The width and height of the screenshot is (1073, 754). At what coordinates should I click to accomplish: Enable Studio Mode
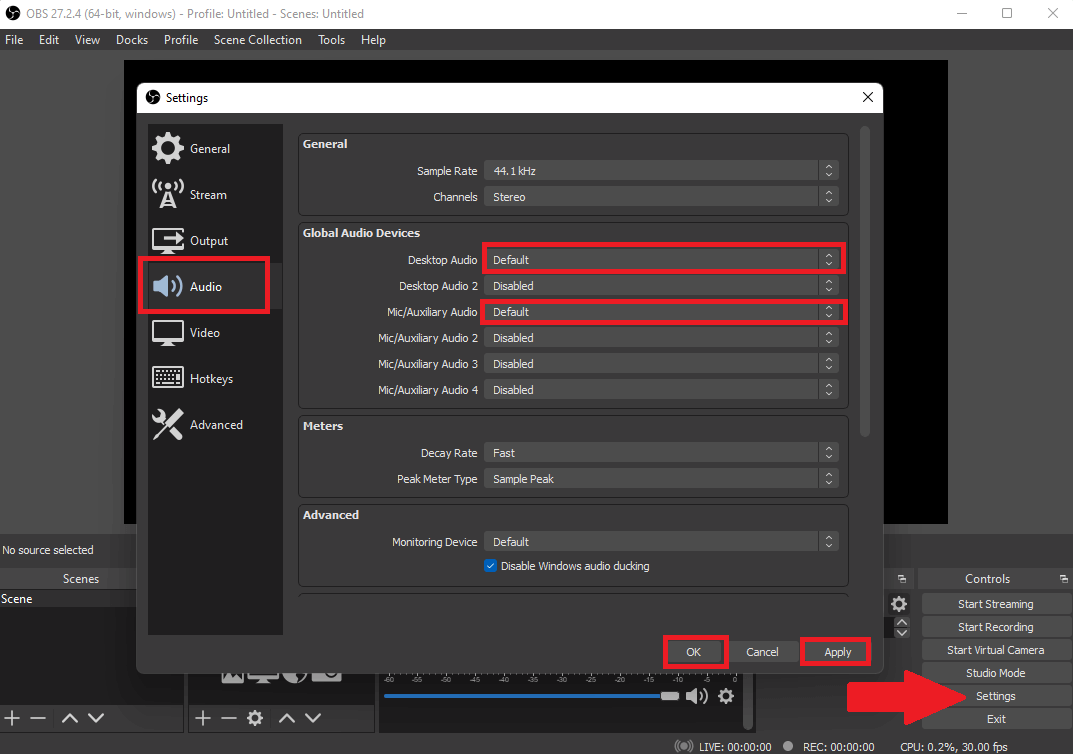pos(995,673)
